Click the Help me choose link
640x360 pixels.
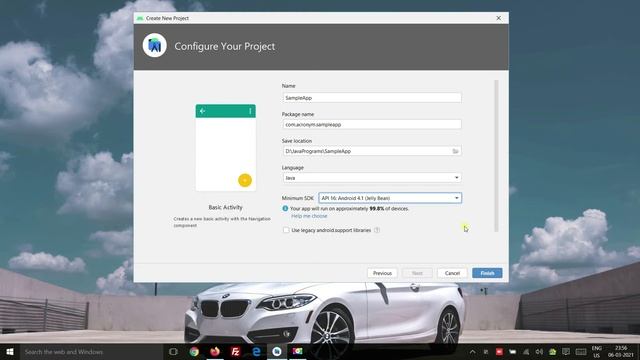point(309,216)
